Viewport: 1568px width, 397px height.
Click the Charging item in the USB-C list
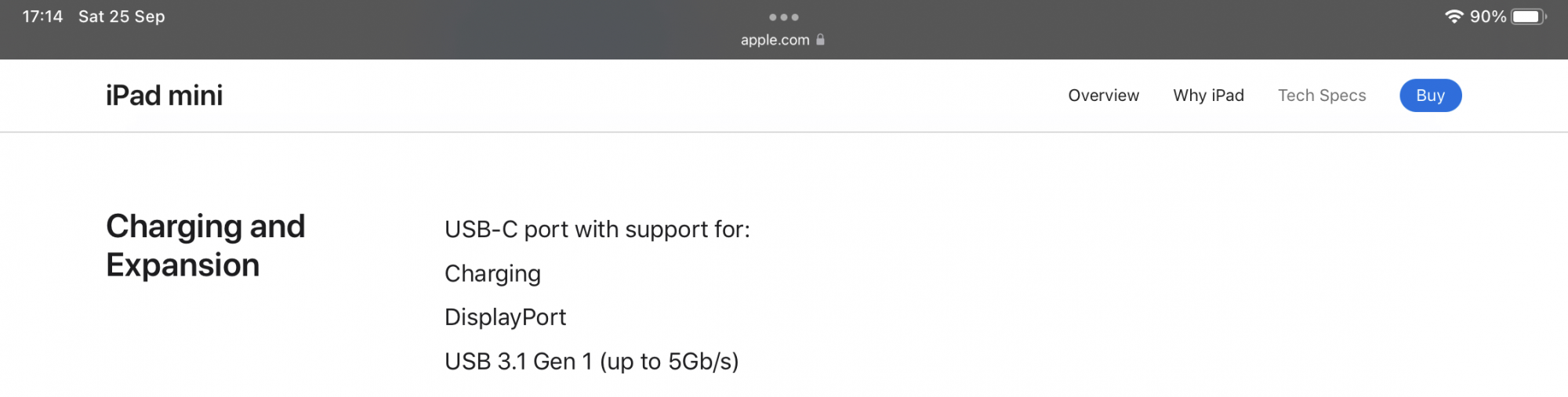tap(492, 273)
